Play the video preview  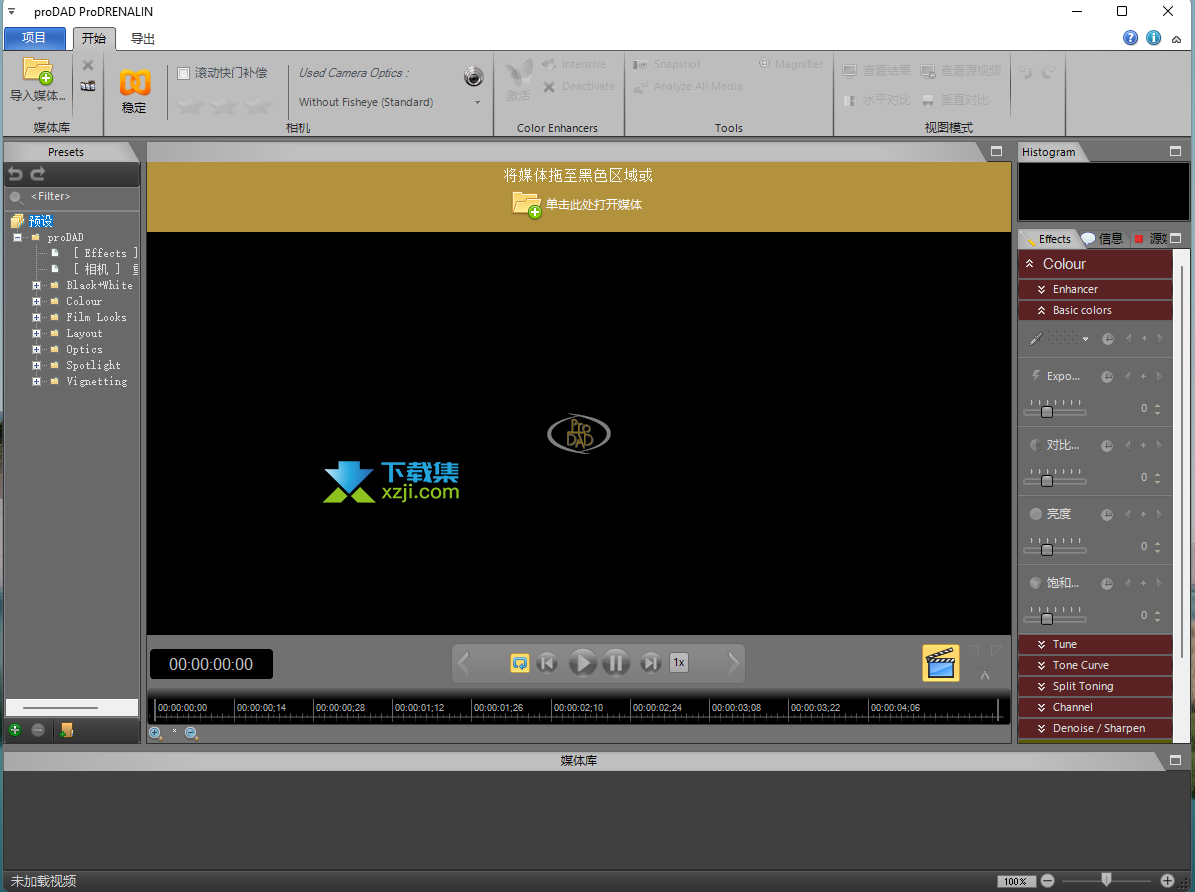point(582,663)
